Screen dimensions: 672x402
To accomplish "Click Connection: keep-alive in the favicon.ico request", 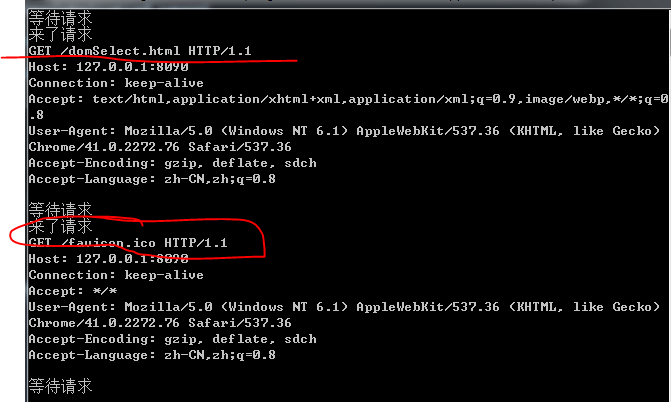I will pos(116,275).
